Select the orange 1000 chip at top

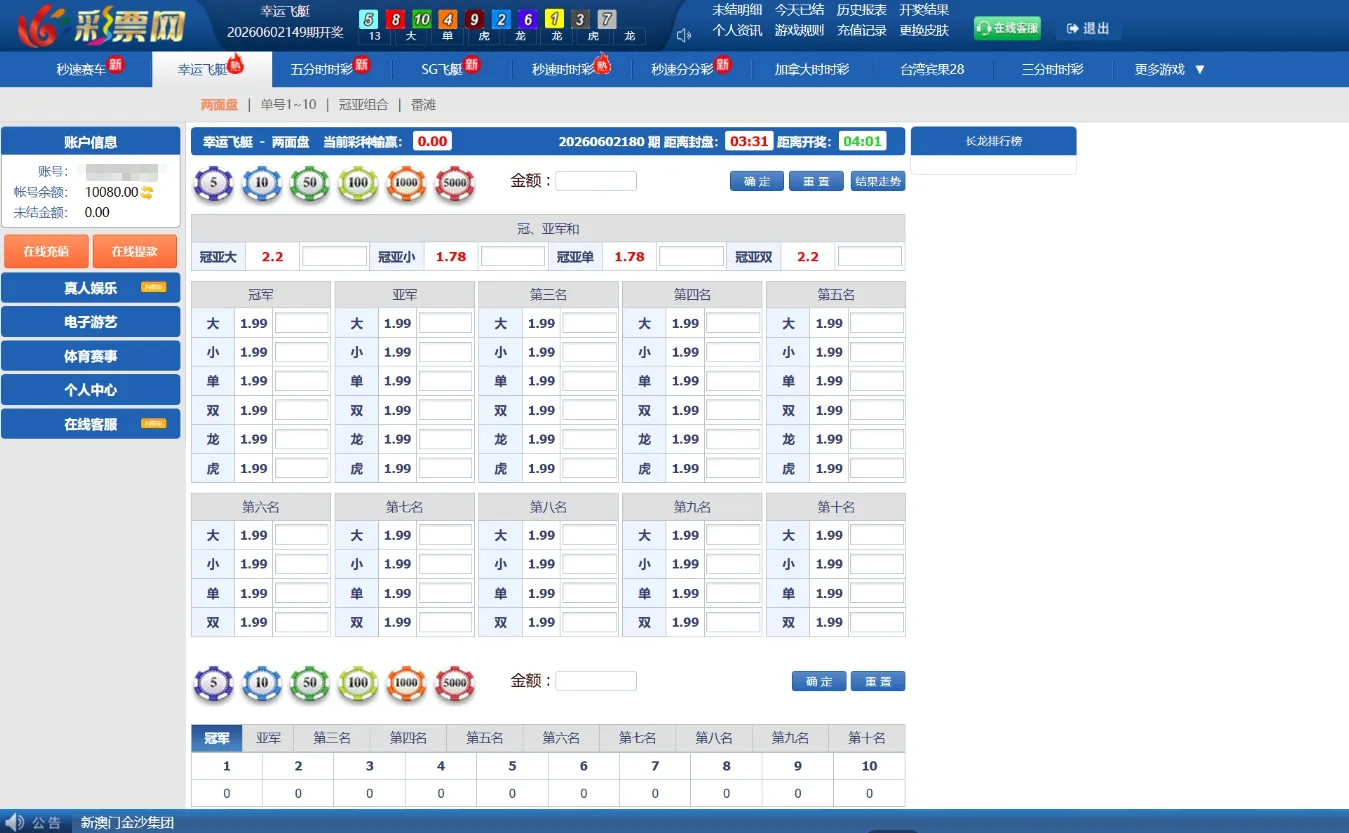pos(406,184)
